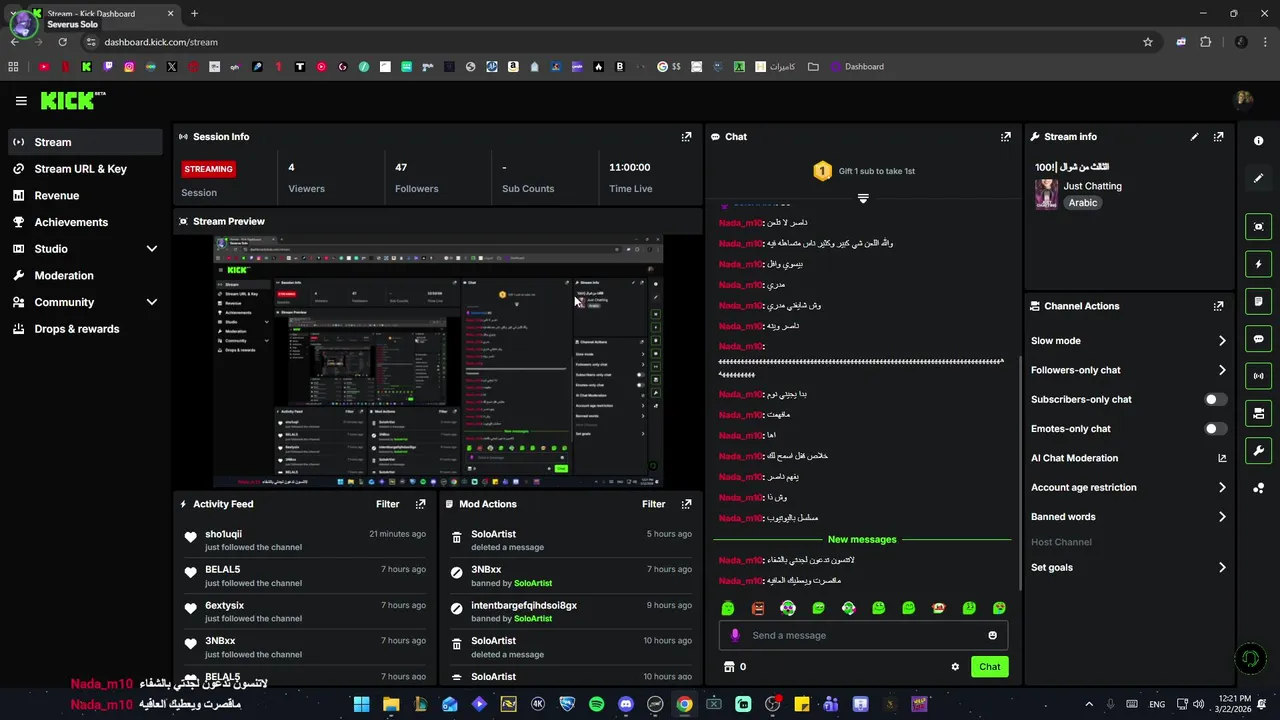Screen dimensions: 1280x720
Task: Go to Stream in sidebar
Action: (x=86, y=142)
